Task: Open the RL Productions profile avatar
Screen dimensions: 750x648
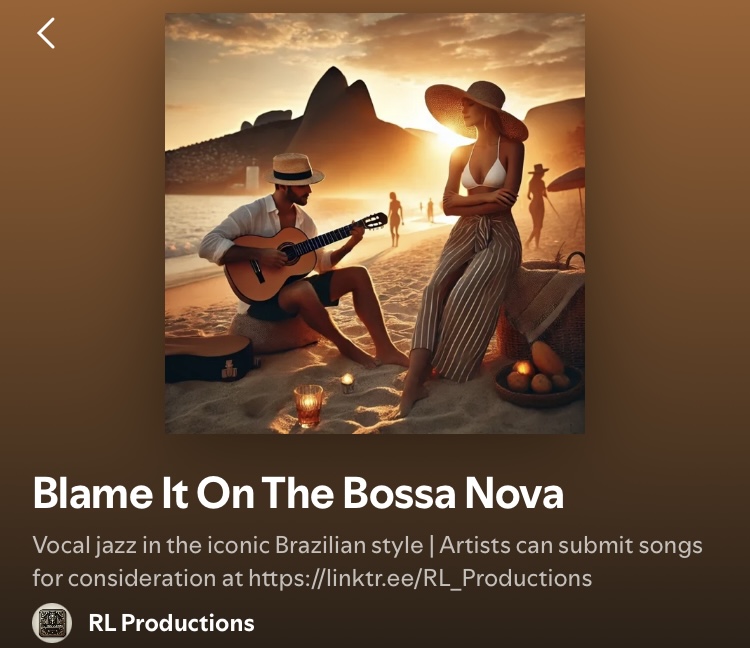Action: point(52,623)
